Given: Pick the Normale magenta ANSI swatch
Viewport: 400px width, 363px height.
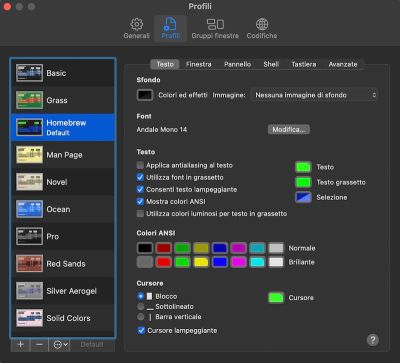Looking at the screenshot, I should [238, 248].
